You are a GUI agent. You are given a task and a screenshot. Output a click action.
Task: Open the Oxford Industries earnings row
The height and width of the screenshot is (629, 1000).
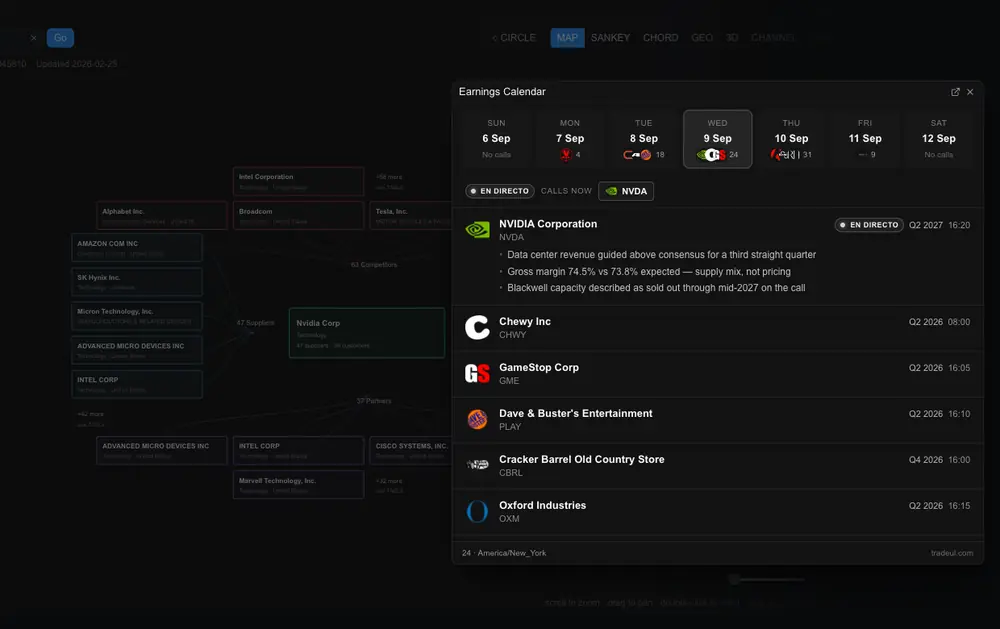click(x=717, y=512)
